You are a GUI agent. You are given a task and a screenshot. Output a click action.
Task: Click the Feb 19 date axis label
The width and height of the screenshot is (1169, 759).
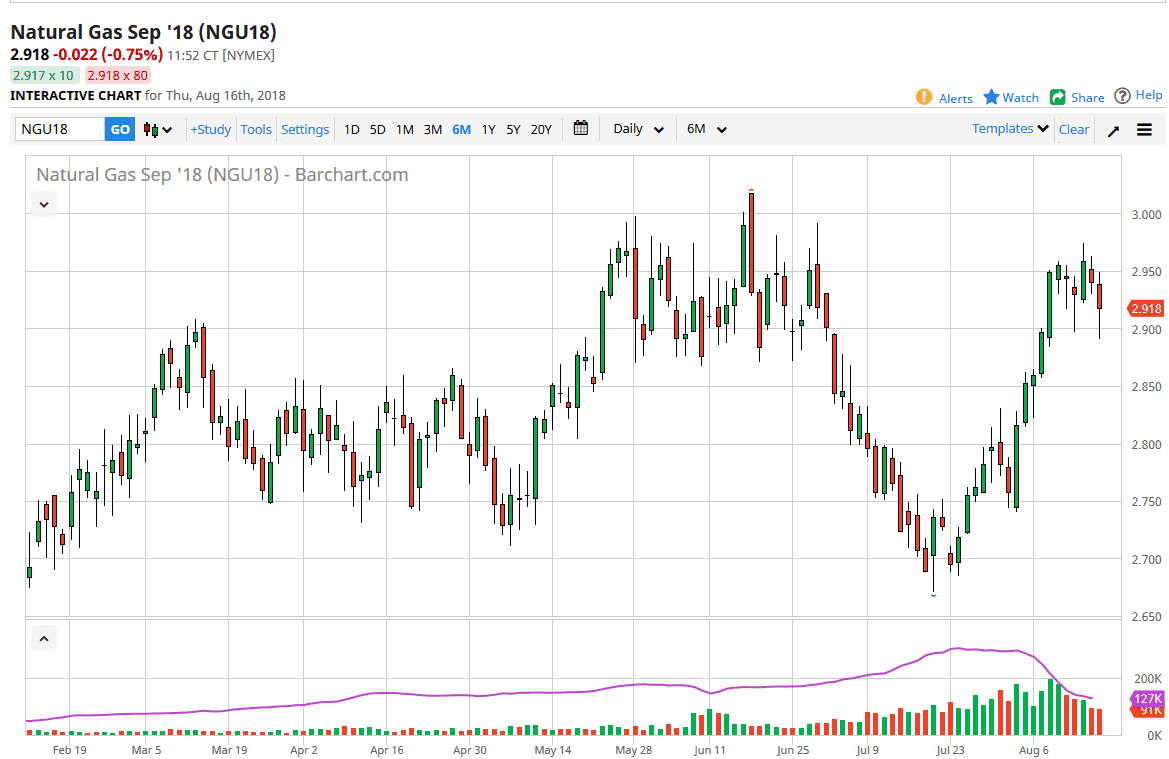[x=69, y=750]
